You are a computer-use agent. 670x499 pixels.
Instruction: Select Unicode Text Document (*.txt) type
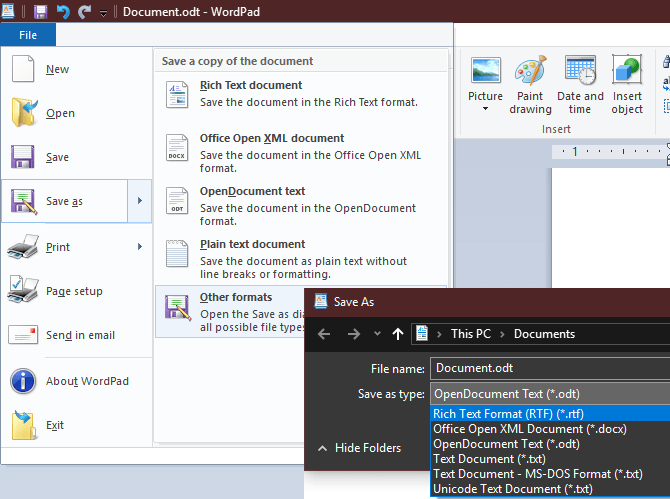(x=550, y=488)
